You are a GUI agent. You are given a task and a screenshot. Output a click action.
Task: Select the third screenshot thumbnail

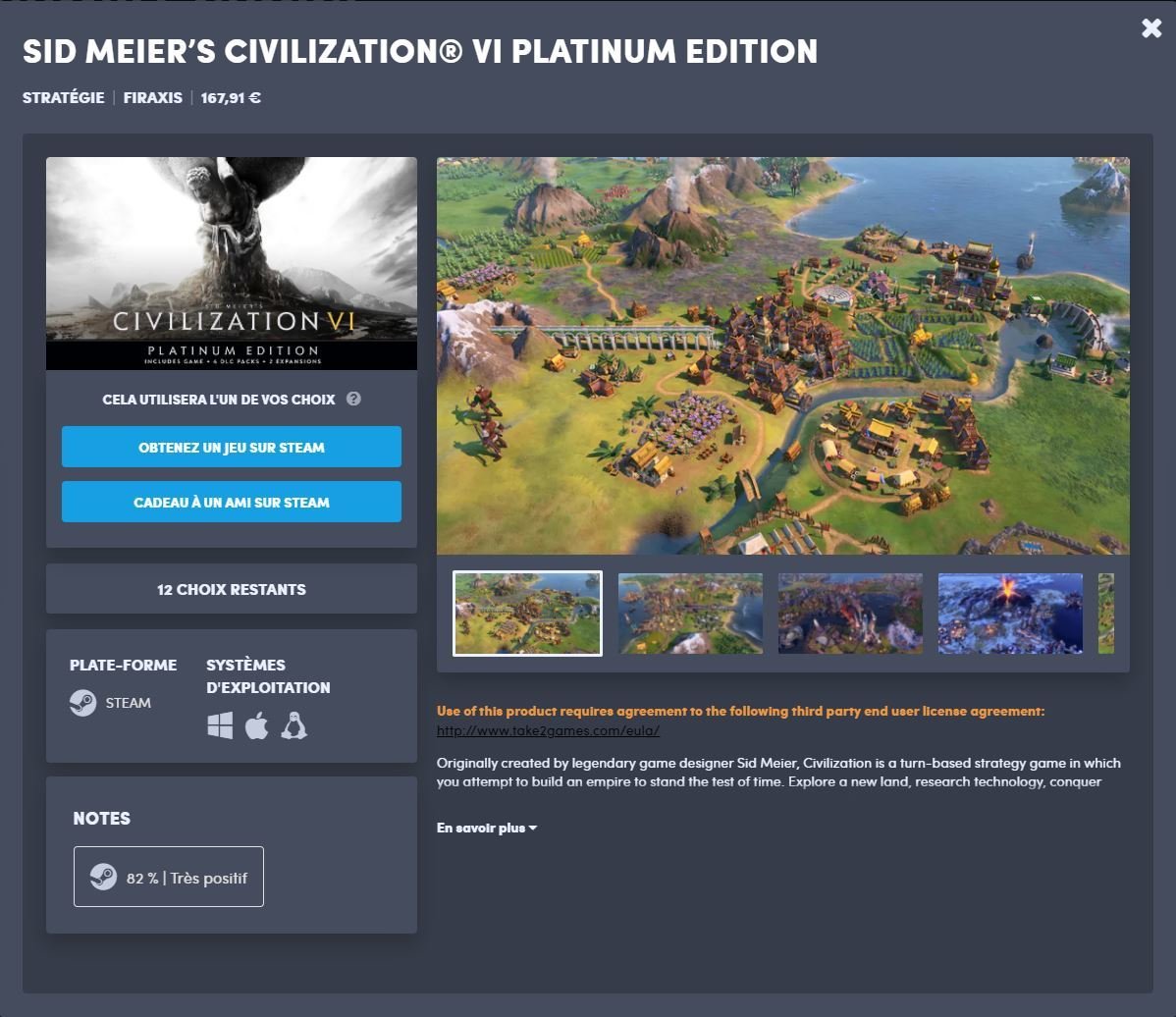click(x=850, y=614)
